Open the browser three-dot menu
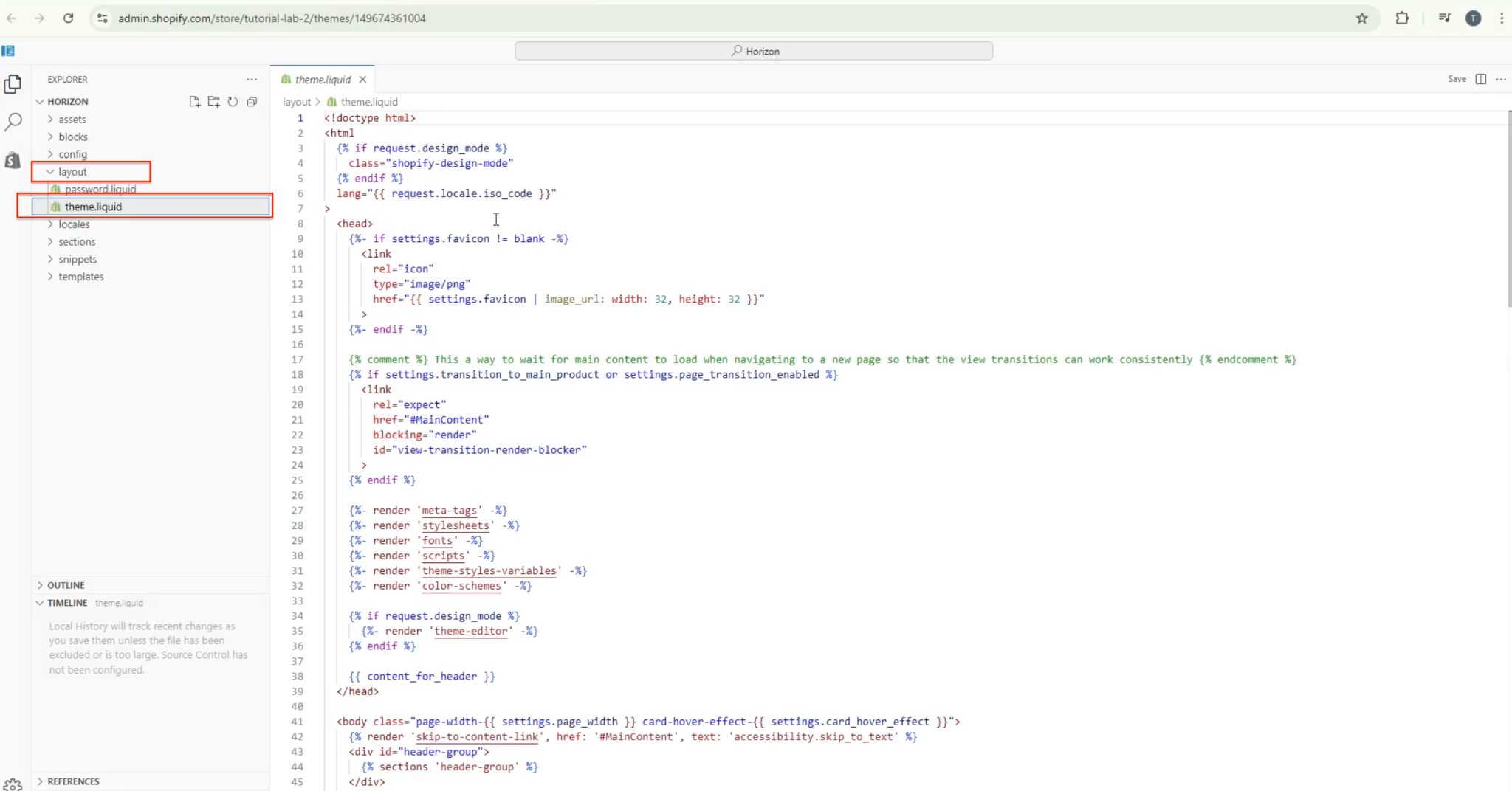 tap(1501, 18)
